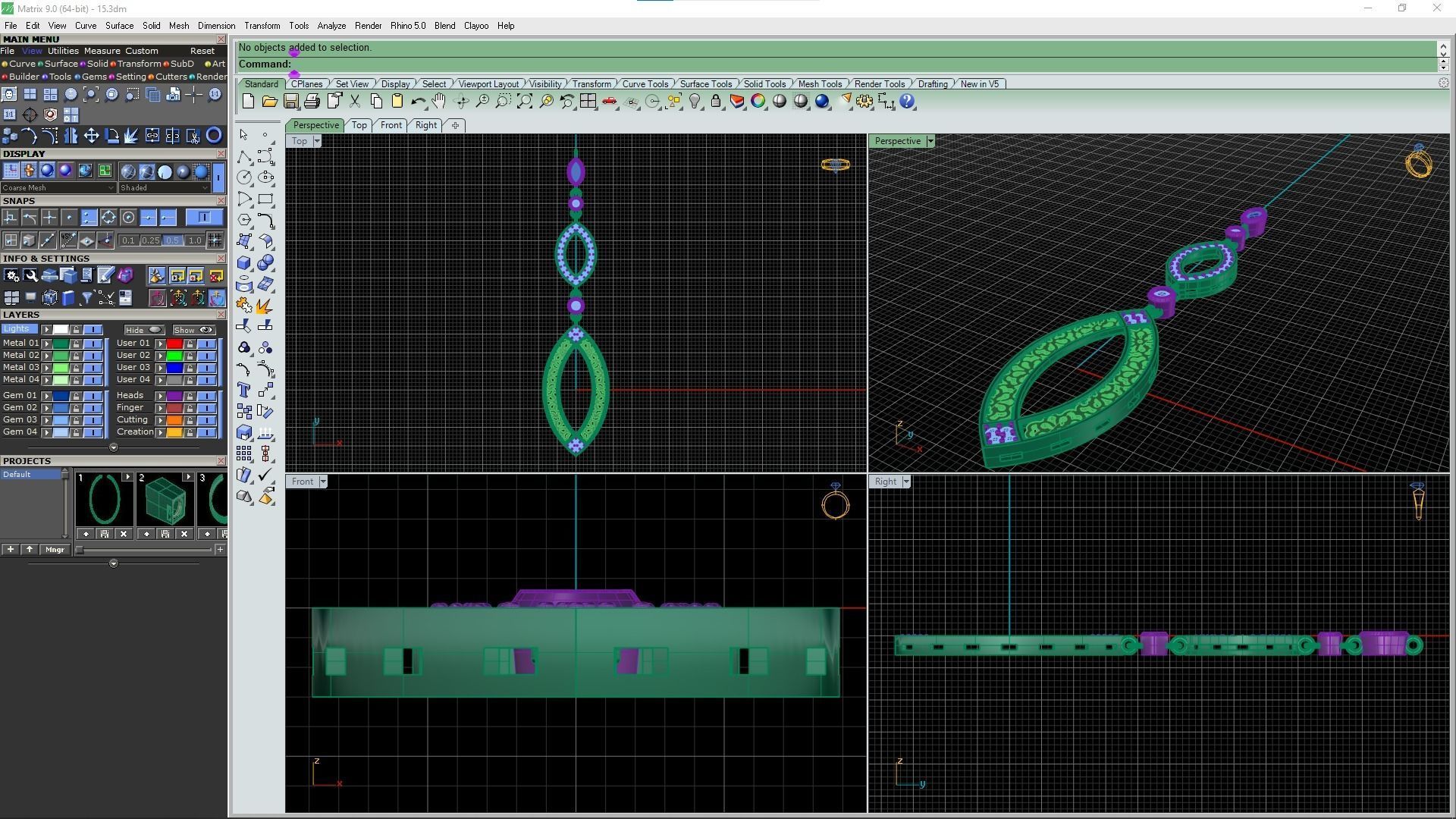Click the four-viewport layout icon
The image size is (1456, 819).
(x=588, y=102)
